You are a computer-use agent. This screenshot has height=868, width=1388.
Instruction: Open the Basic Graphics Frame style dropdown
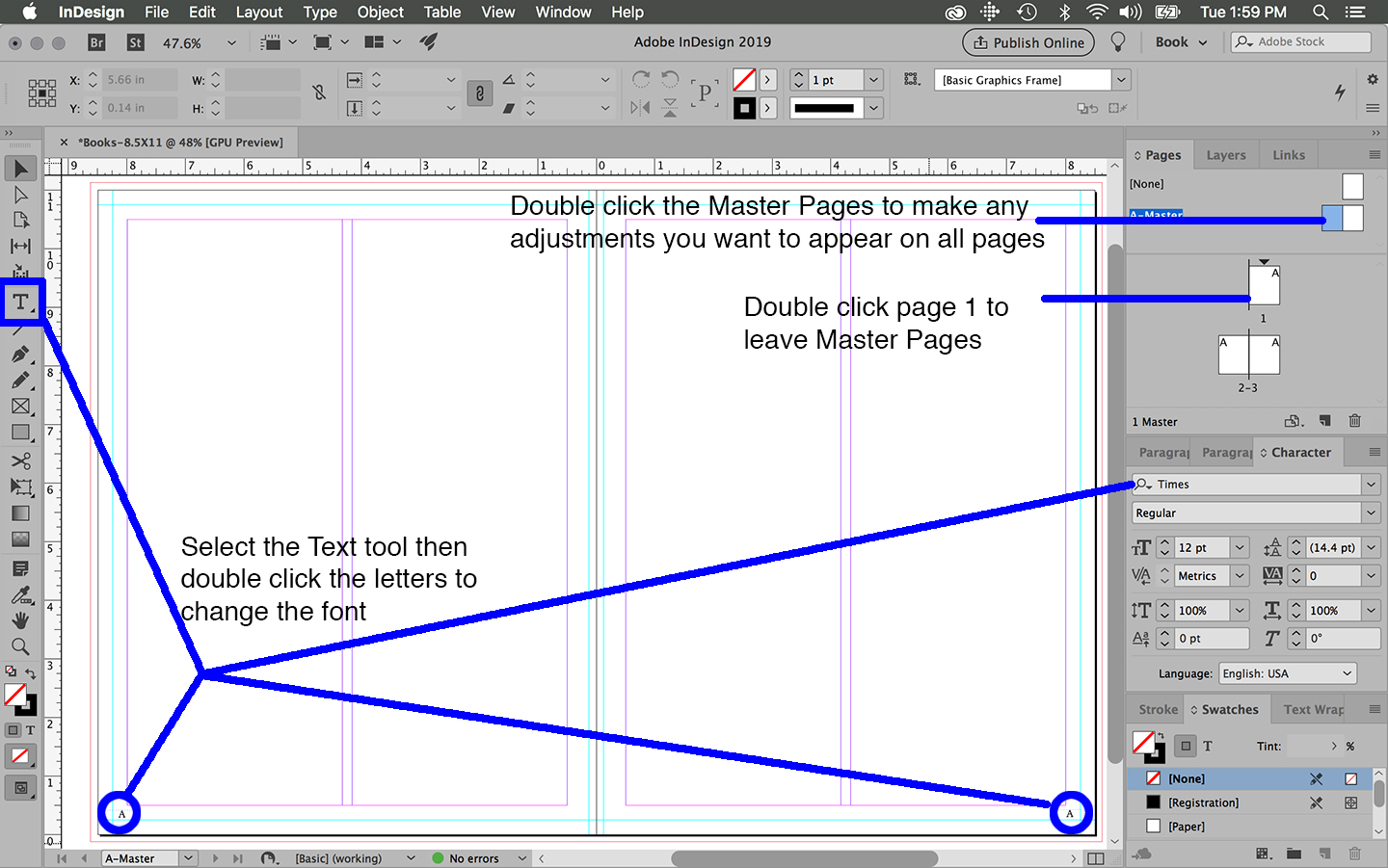coord(1121,80)
